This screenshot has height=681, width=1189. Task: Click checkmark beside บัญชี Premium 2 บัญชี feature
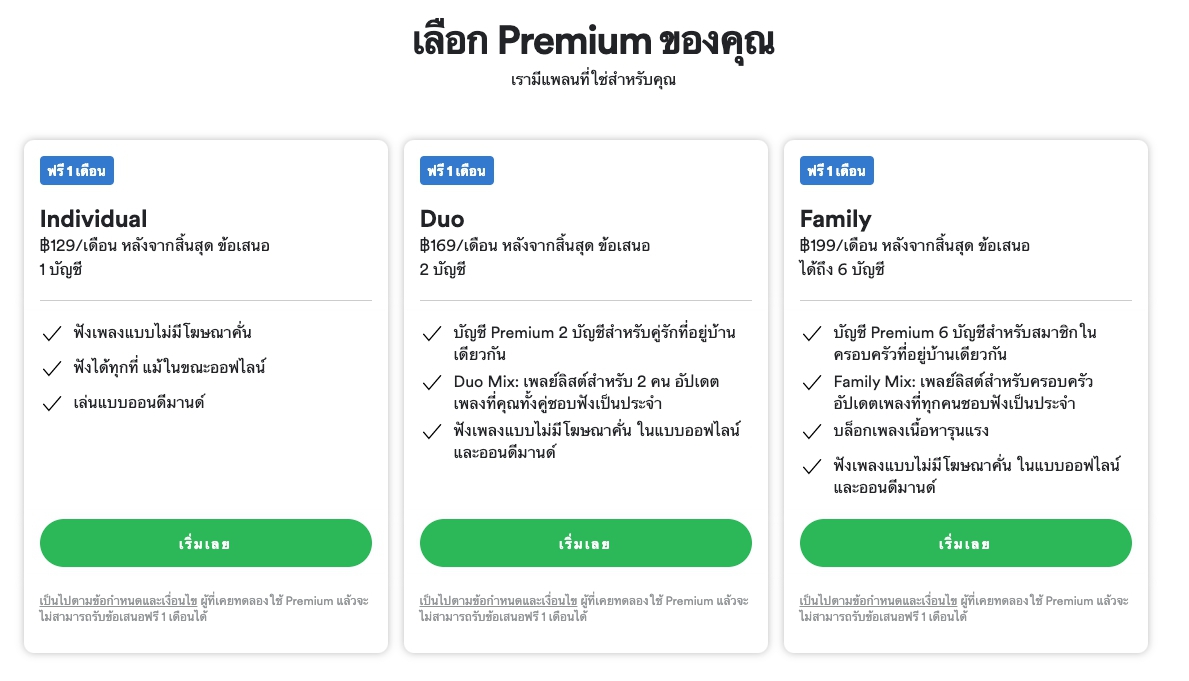(432, 333)
